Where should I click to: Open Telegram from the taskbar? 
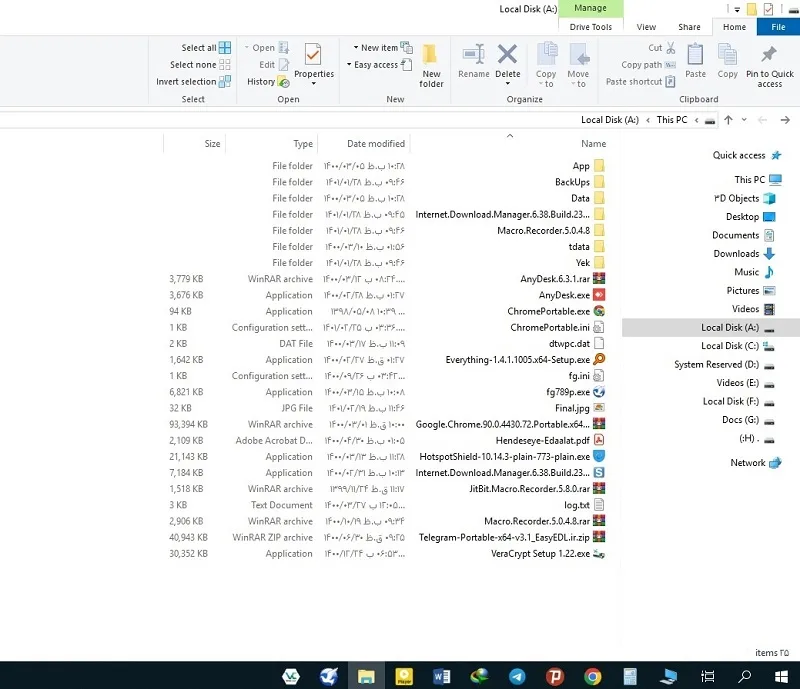517,677
